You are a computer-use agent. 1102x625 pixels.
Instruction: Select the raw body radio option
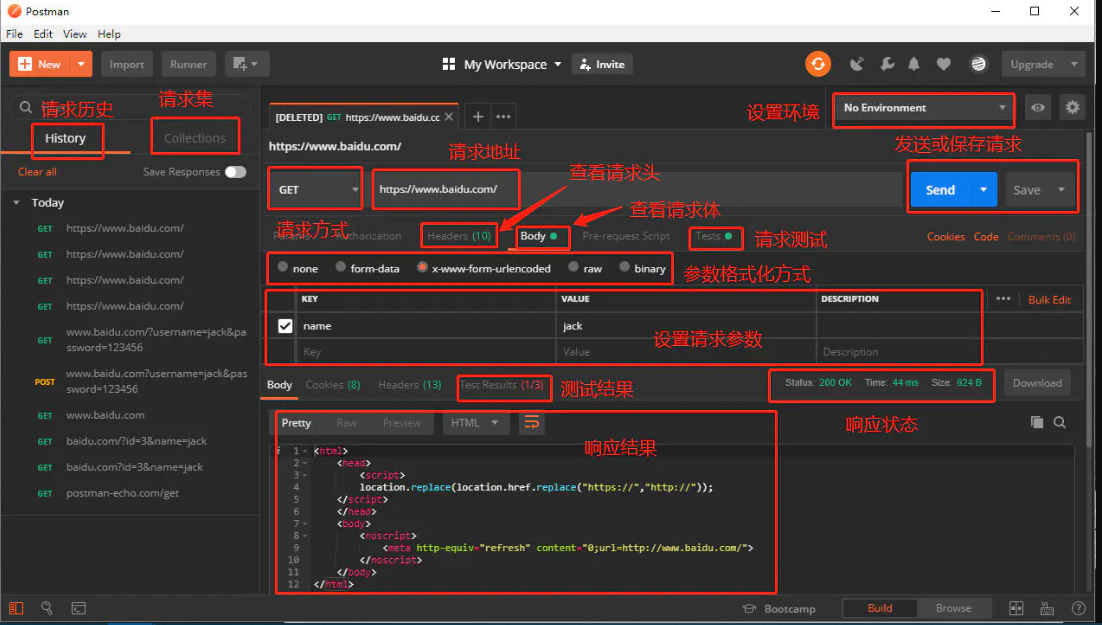point(573,267)
